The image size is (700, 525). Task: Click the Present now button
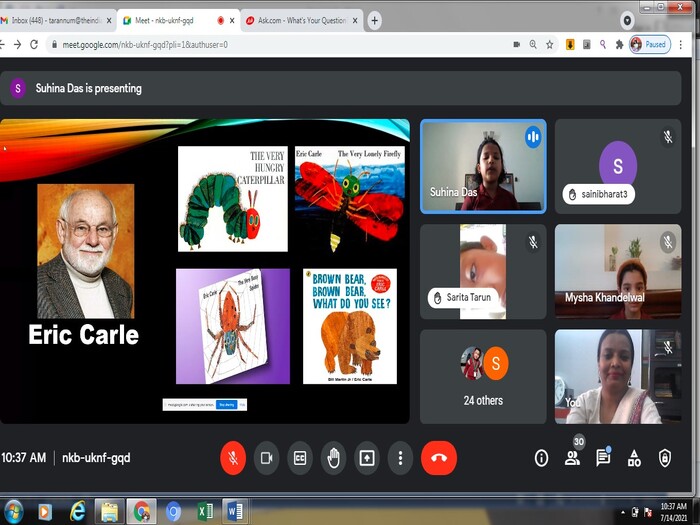tap(367, 458)
